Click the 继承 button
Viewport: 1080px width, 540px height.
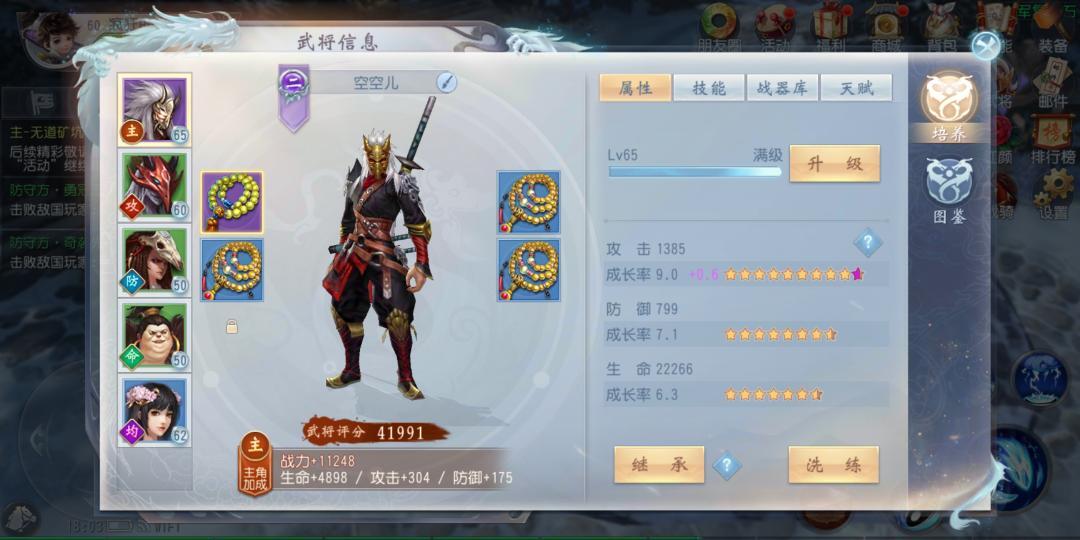click(659, 465)
